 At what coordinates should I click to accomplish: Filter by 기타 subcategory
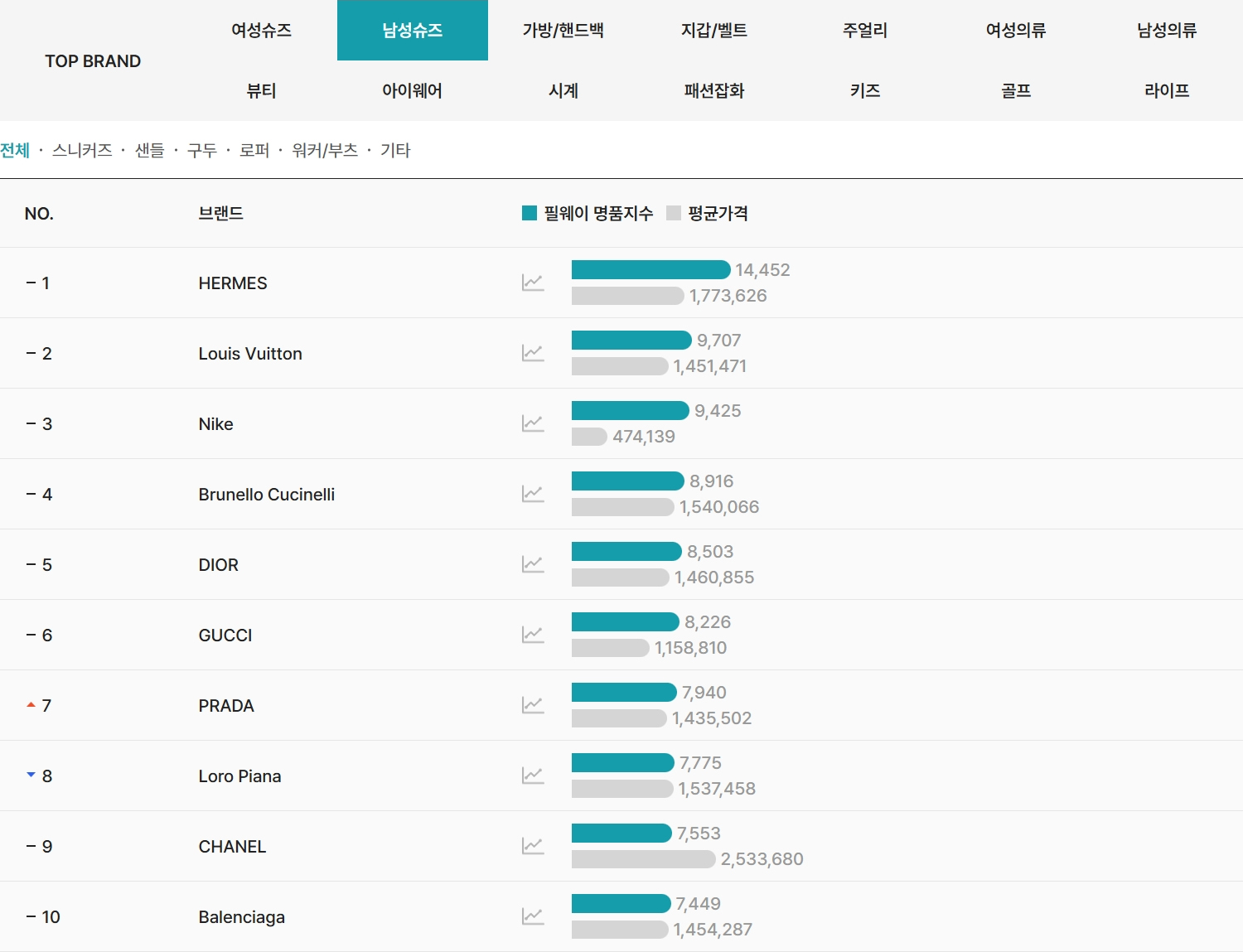[x=395, y=150]
